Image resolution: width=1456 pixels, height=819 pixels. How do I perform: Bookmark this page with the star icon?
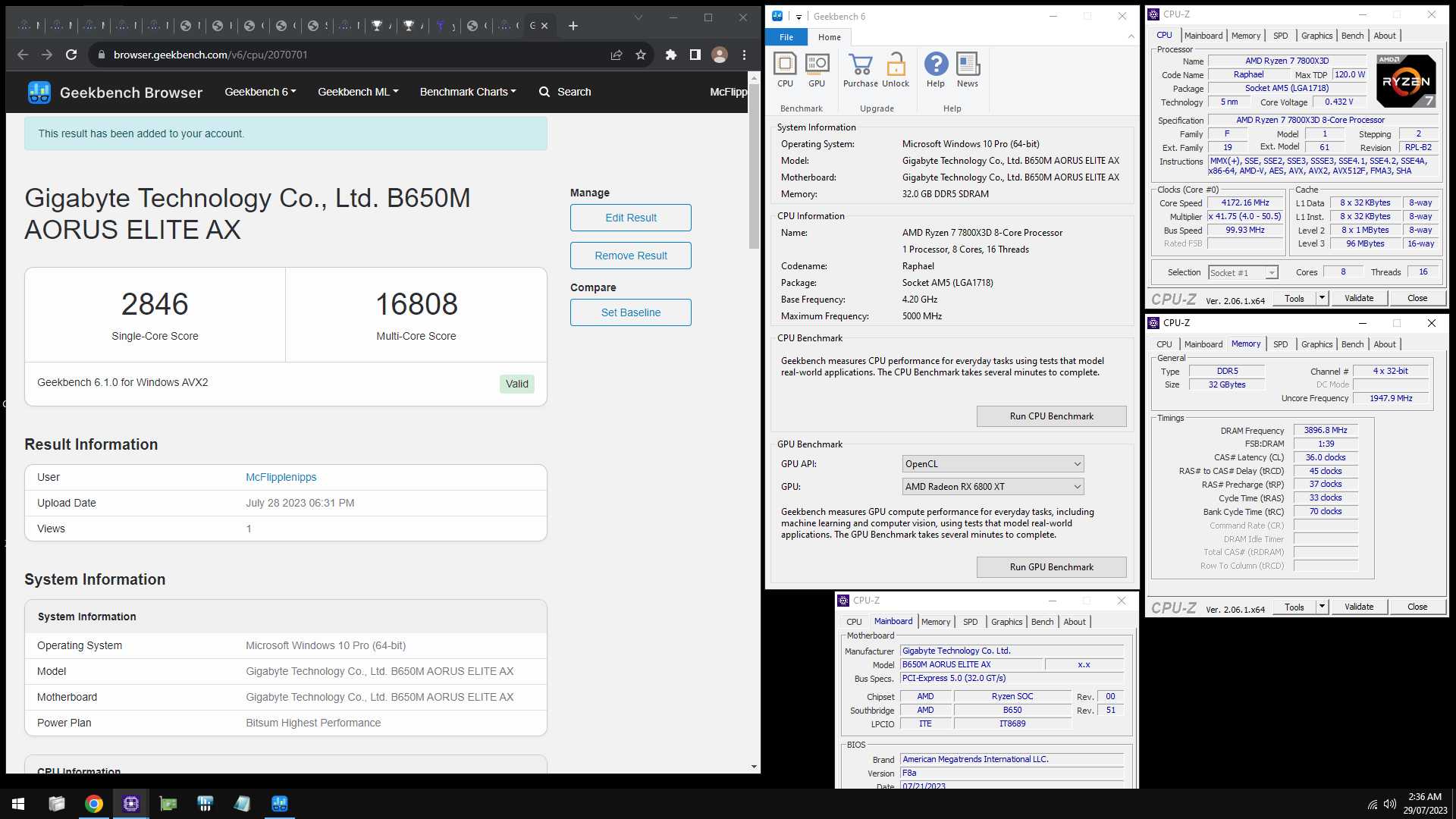coord(641,55)
